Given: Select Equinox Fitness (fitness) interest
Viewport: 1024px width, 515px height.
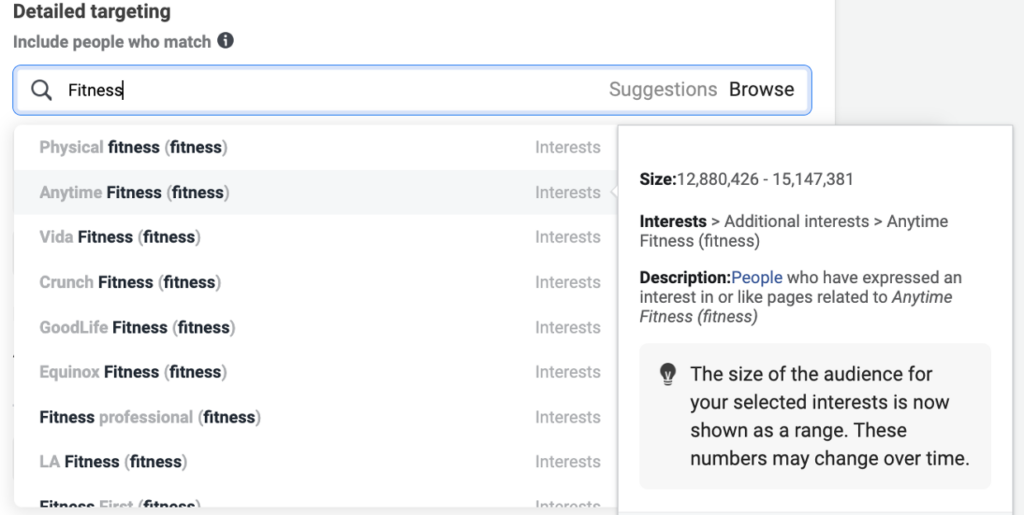Looking at the screenshot, I should tap(315, 372).
